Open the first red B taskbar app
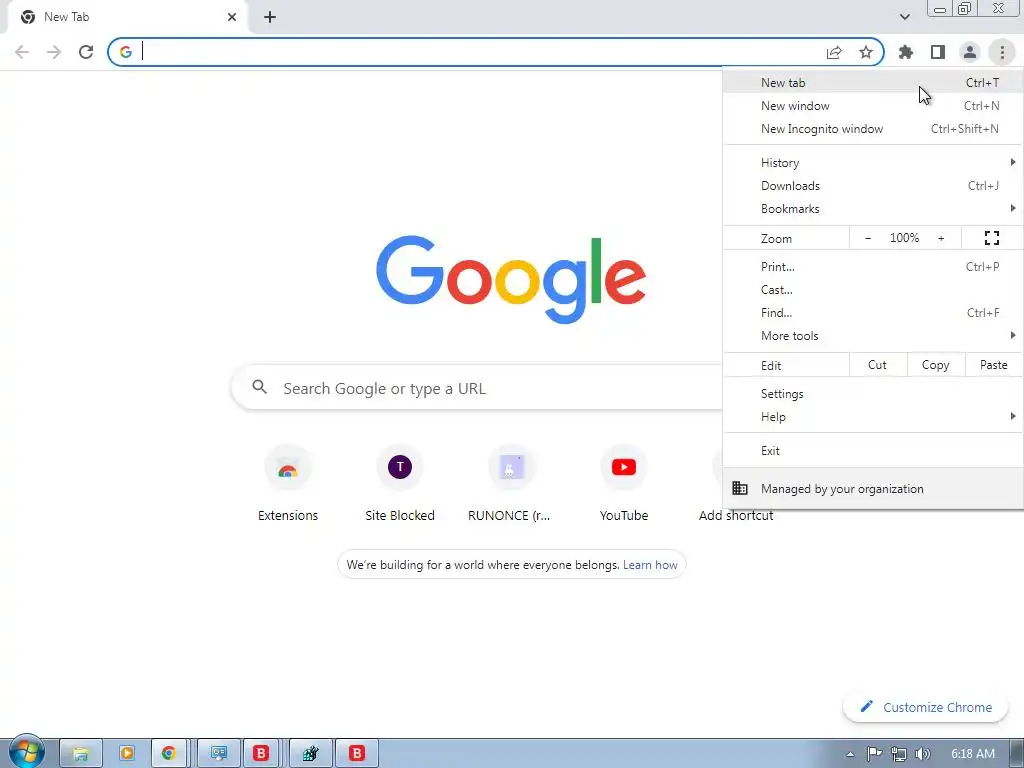 point(261,754)
